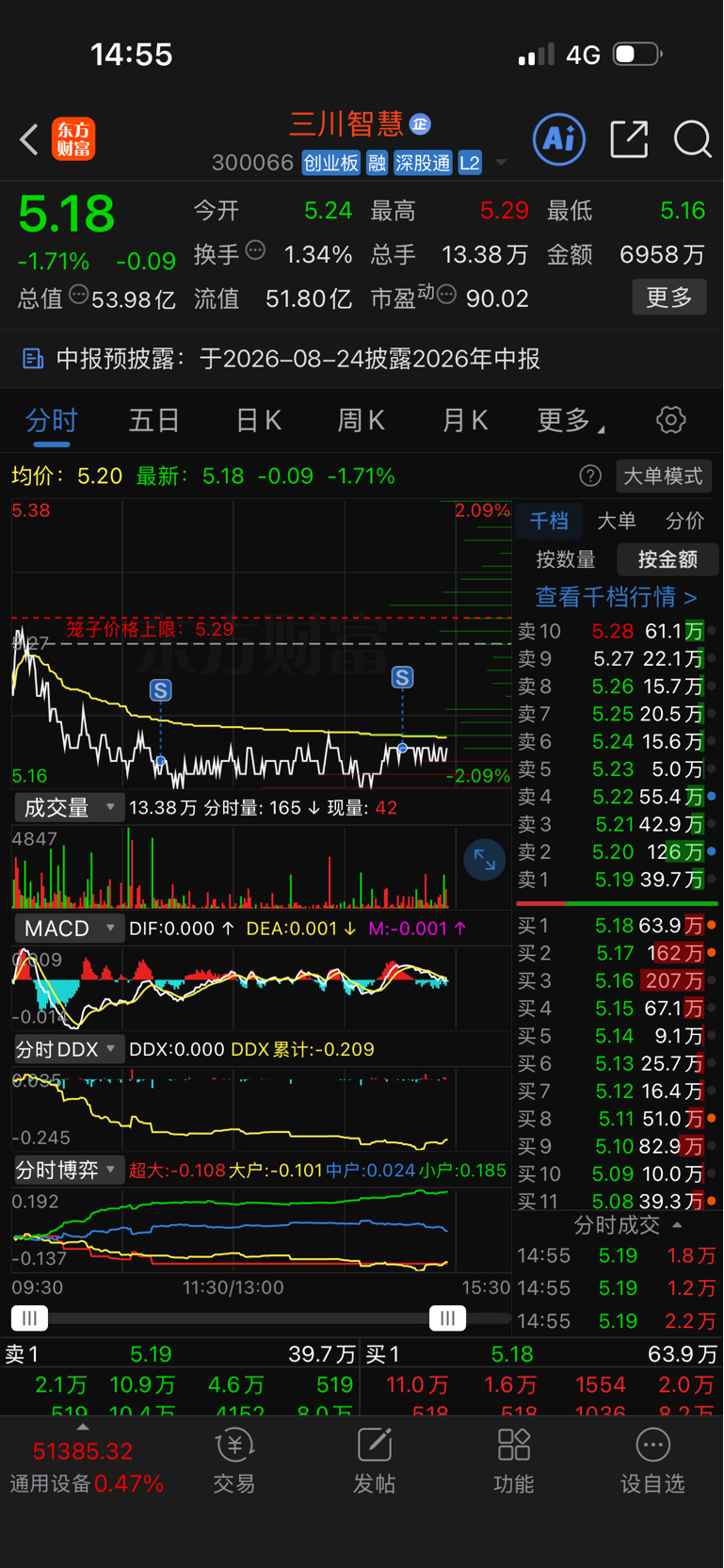This screenshot has width=724, height=1568.
Task: Select 大单 order tab
Action: click(617, 521)
